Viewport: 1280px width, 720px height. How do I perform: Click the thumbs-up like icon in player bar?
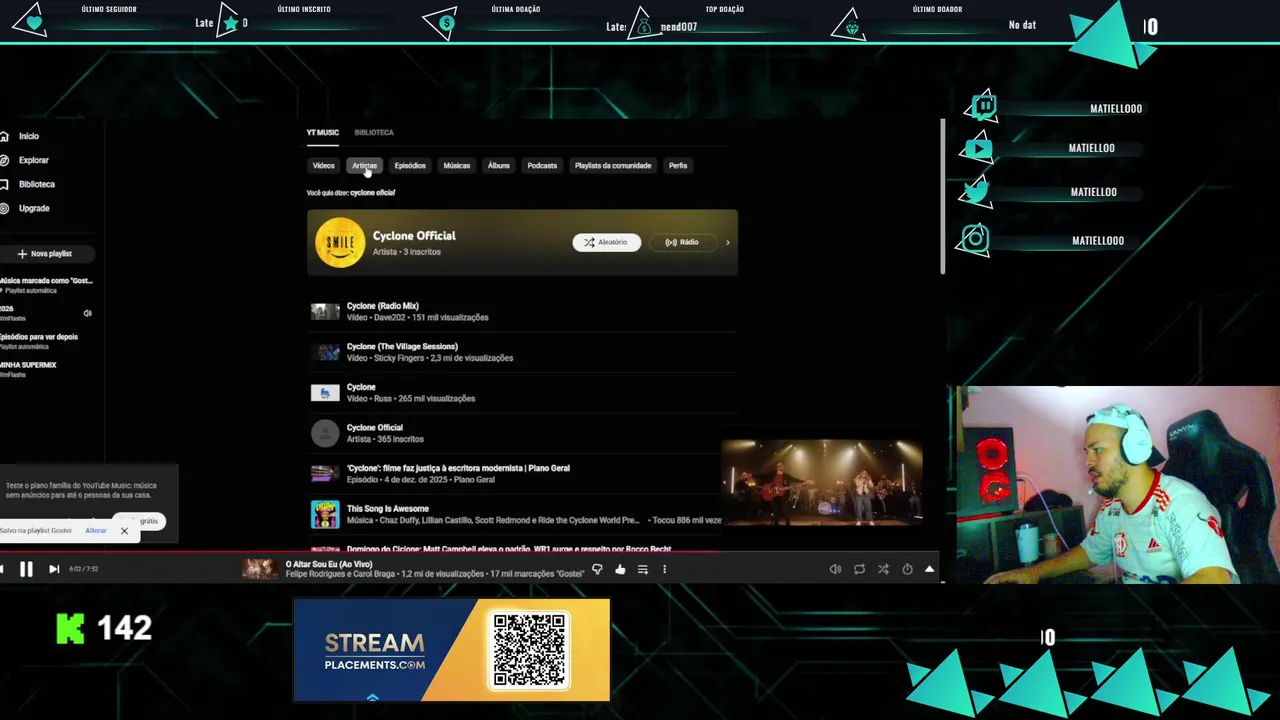(620, 569)
